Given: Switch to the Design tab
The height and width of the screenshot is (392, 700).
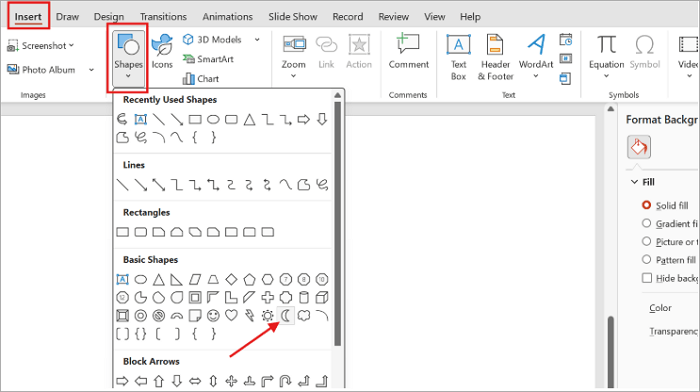Looking at the screenshot, I should coord(109,17).
